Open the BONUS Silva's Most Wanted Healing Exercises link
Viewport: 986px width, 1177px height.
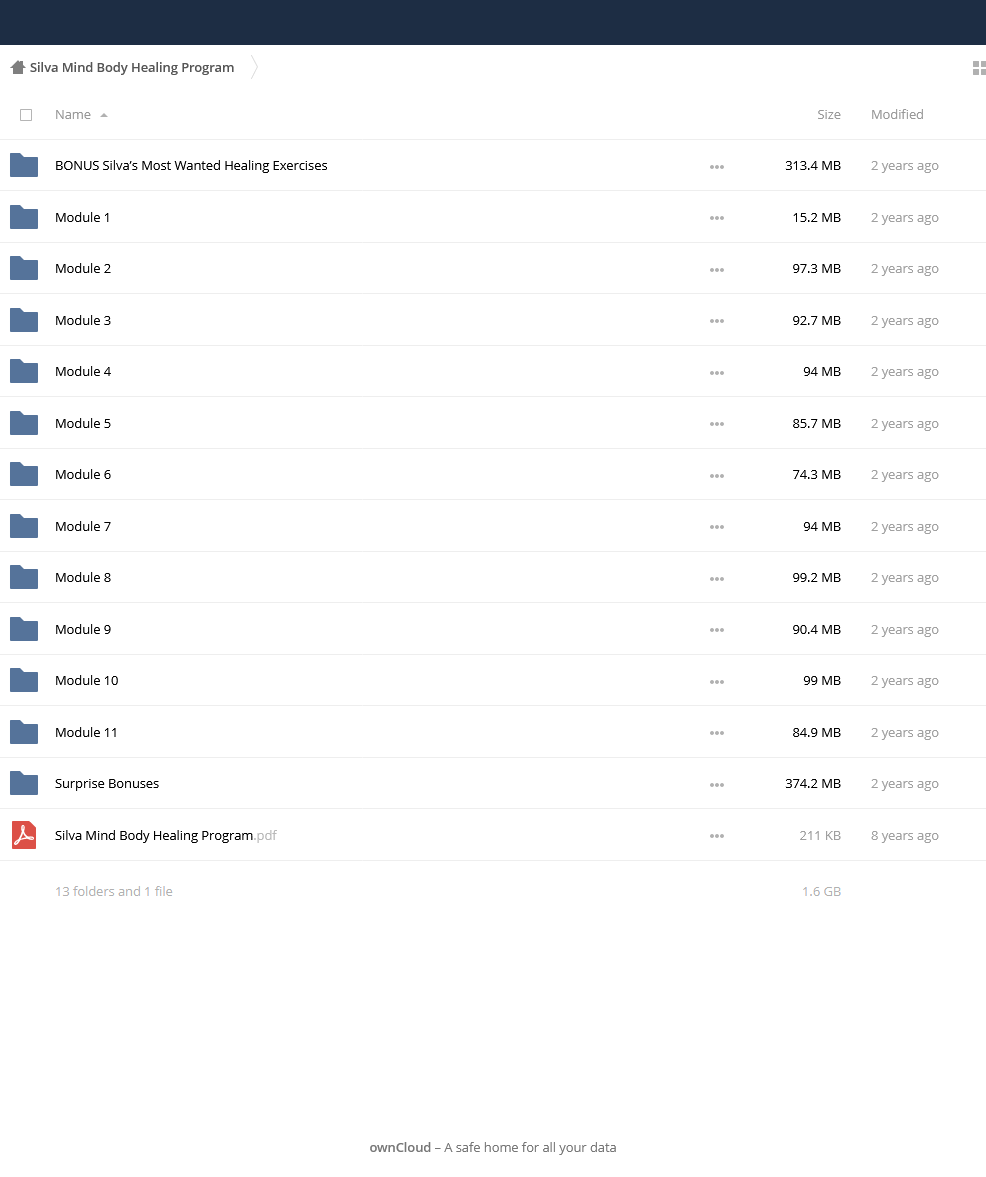pyautogui.click(x=191, y=166)
